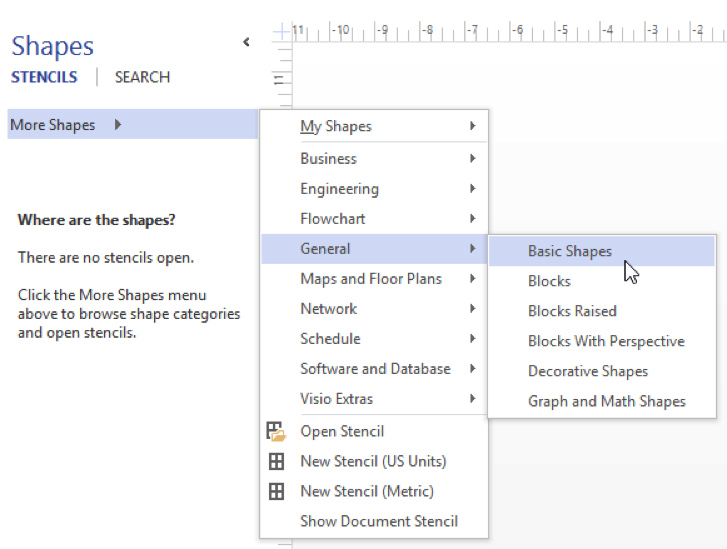Choose the Blocks stencil
This screenshot has height=549, width=727.
pyautogui.click(x=549, y=281)
